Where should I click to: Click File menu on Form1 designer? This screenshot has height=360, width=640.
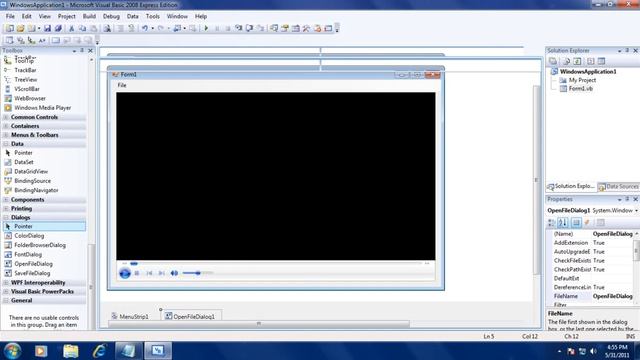click(122, 85)
